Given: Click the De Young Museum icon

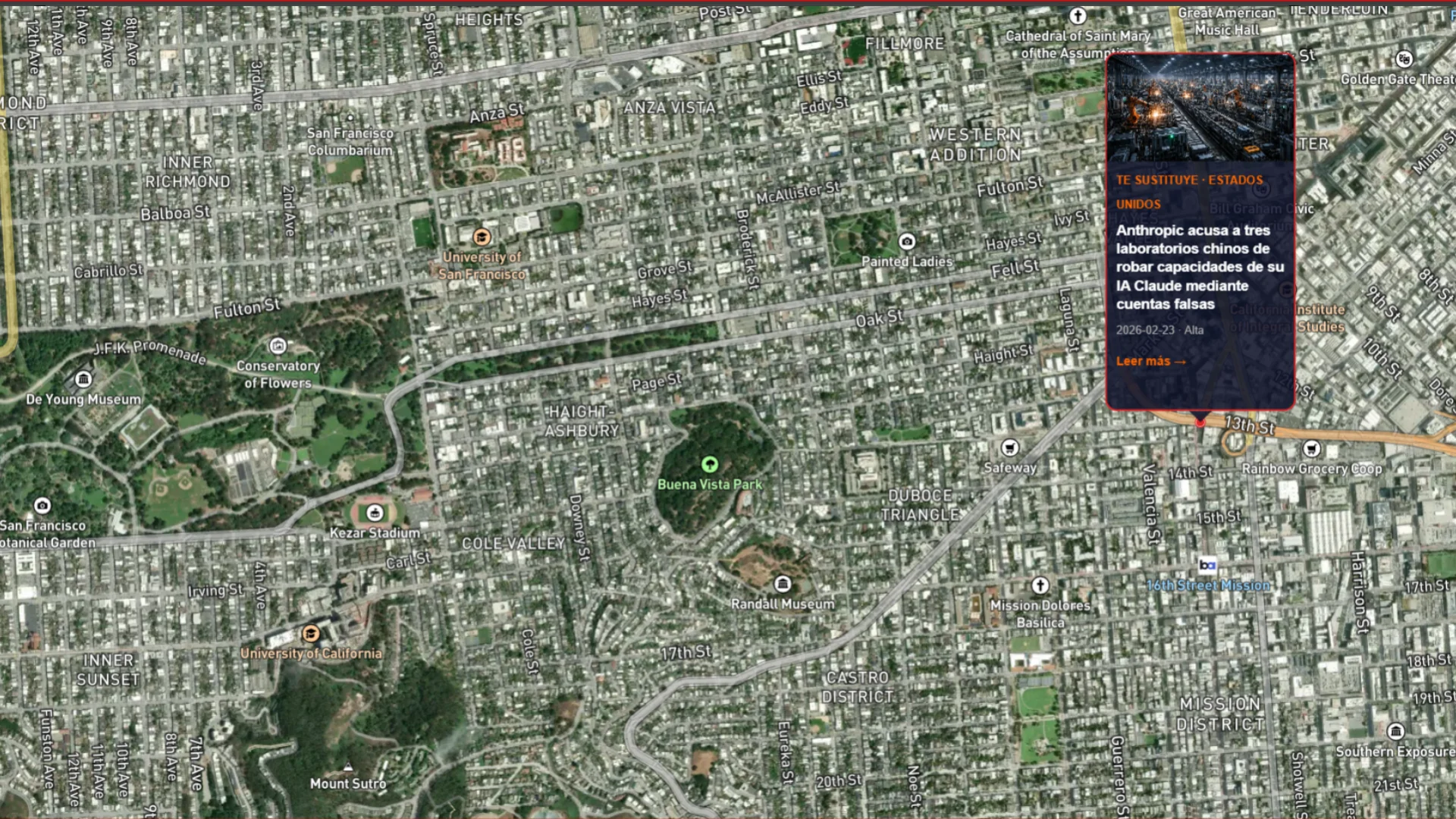Looking at the screenshot, I should pyautogui.click(x=83, y=378).
